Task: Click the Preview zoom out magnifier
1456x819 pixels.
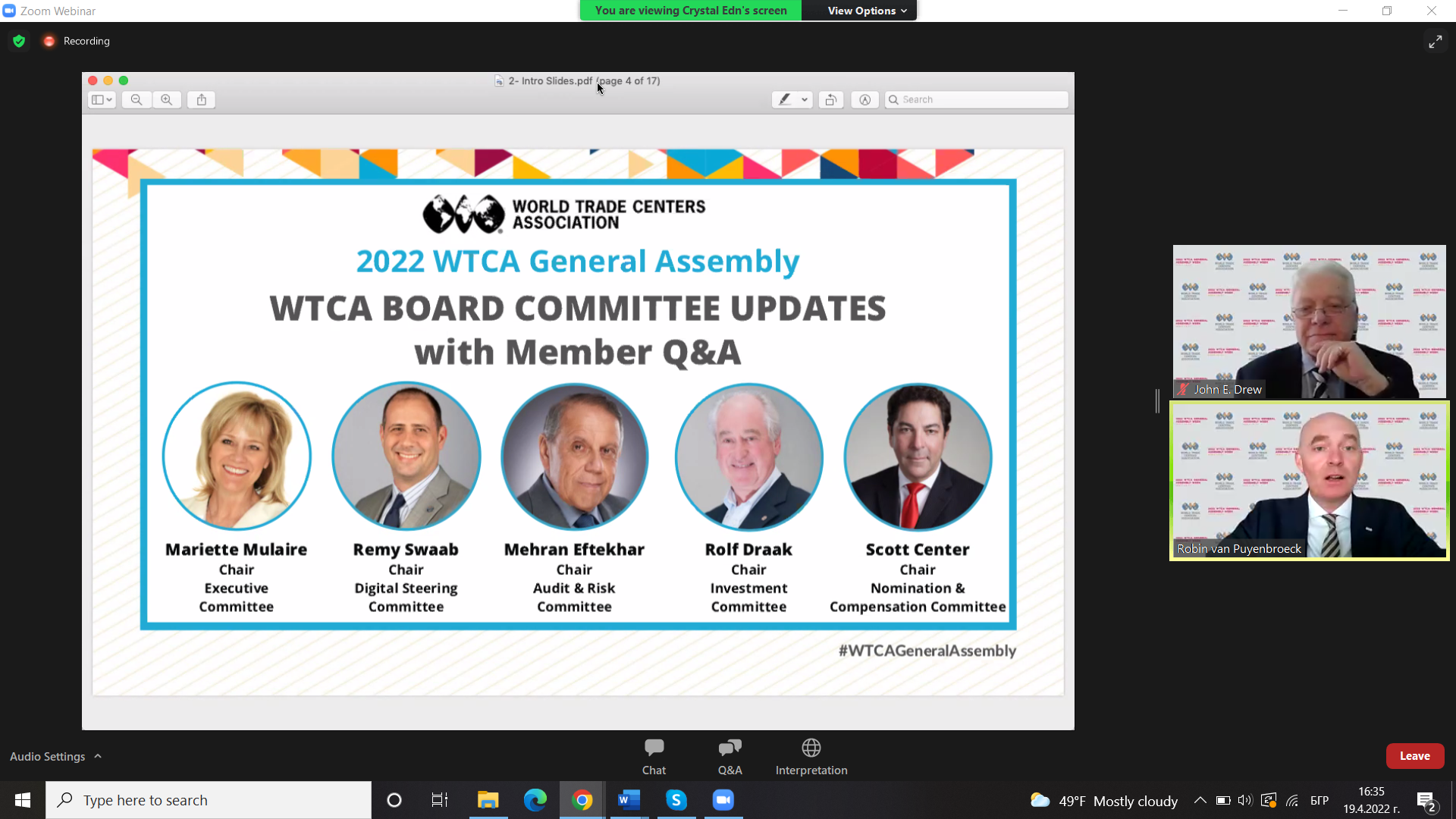Action: (x=136, y=99)
